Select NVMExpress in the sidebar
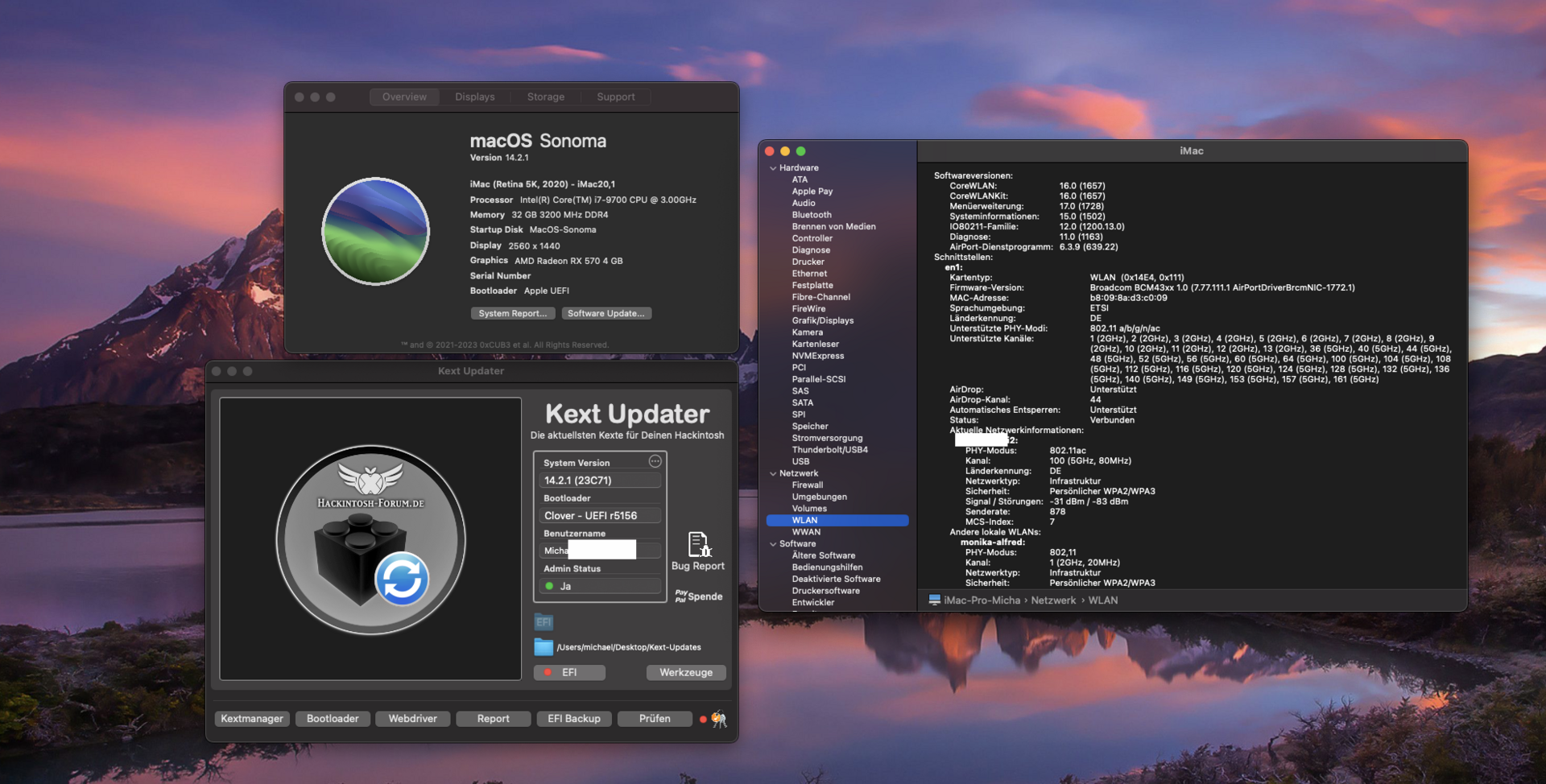The image size is (1546, 784). (818, 356)
